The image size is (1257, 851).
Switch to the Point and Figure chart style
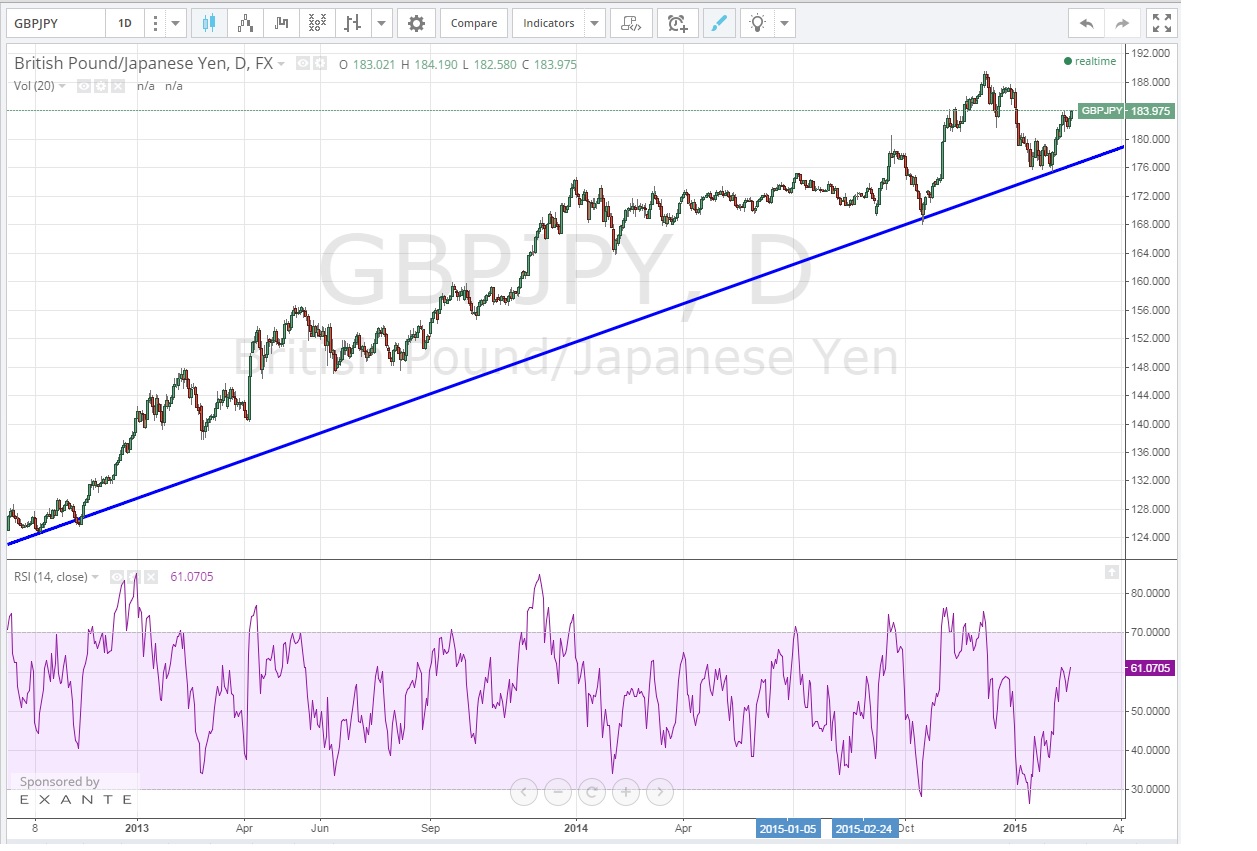click(317, 23)
